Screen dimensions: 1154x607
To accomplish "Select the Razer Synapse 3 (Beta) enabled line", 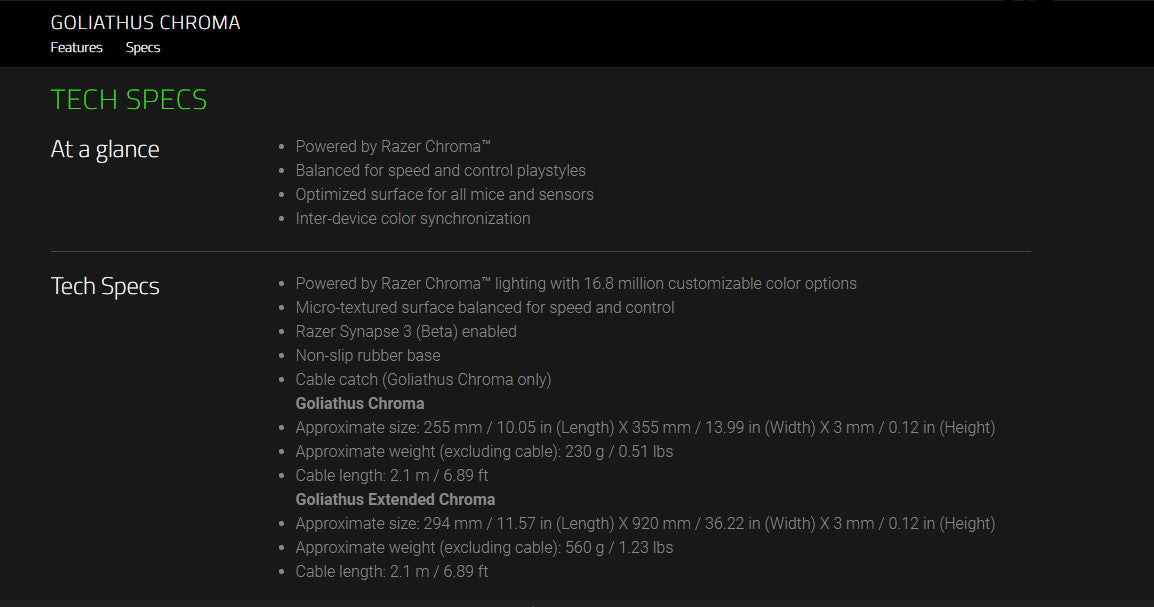I will click(405, 331).
